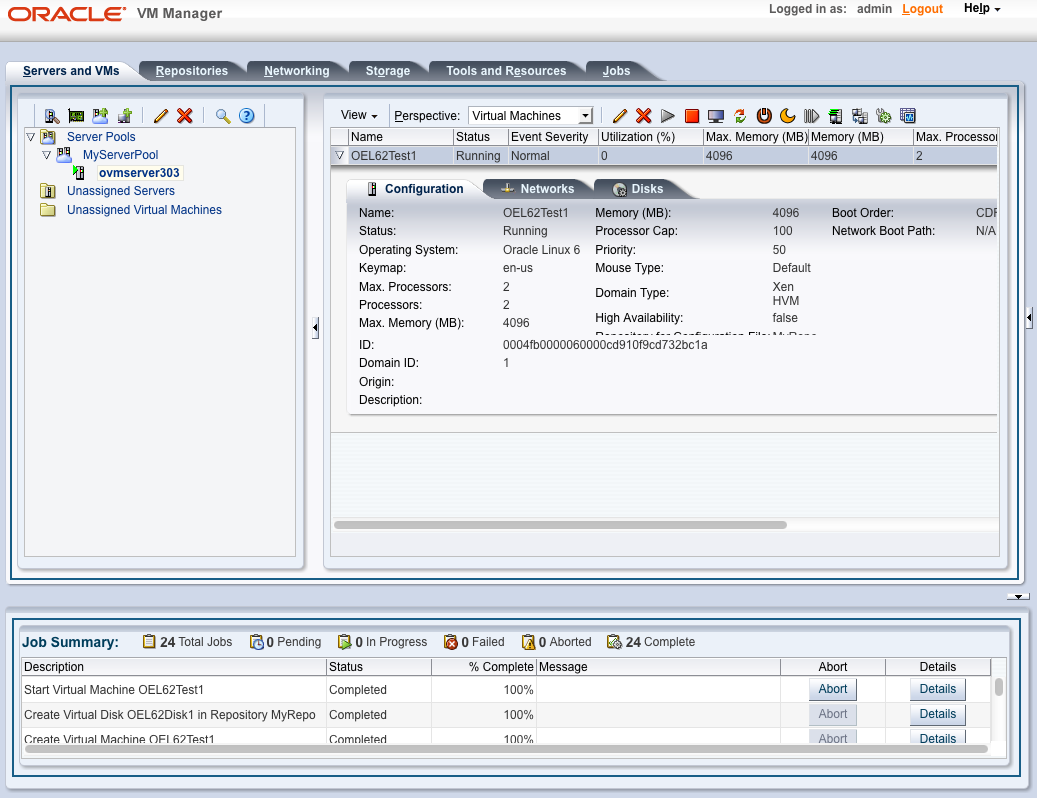
Task: Sort by the Event Severity column header
Action: tap(553, 137)
